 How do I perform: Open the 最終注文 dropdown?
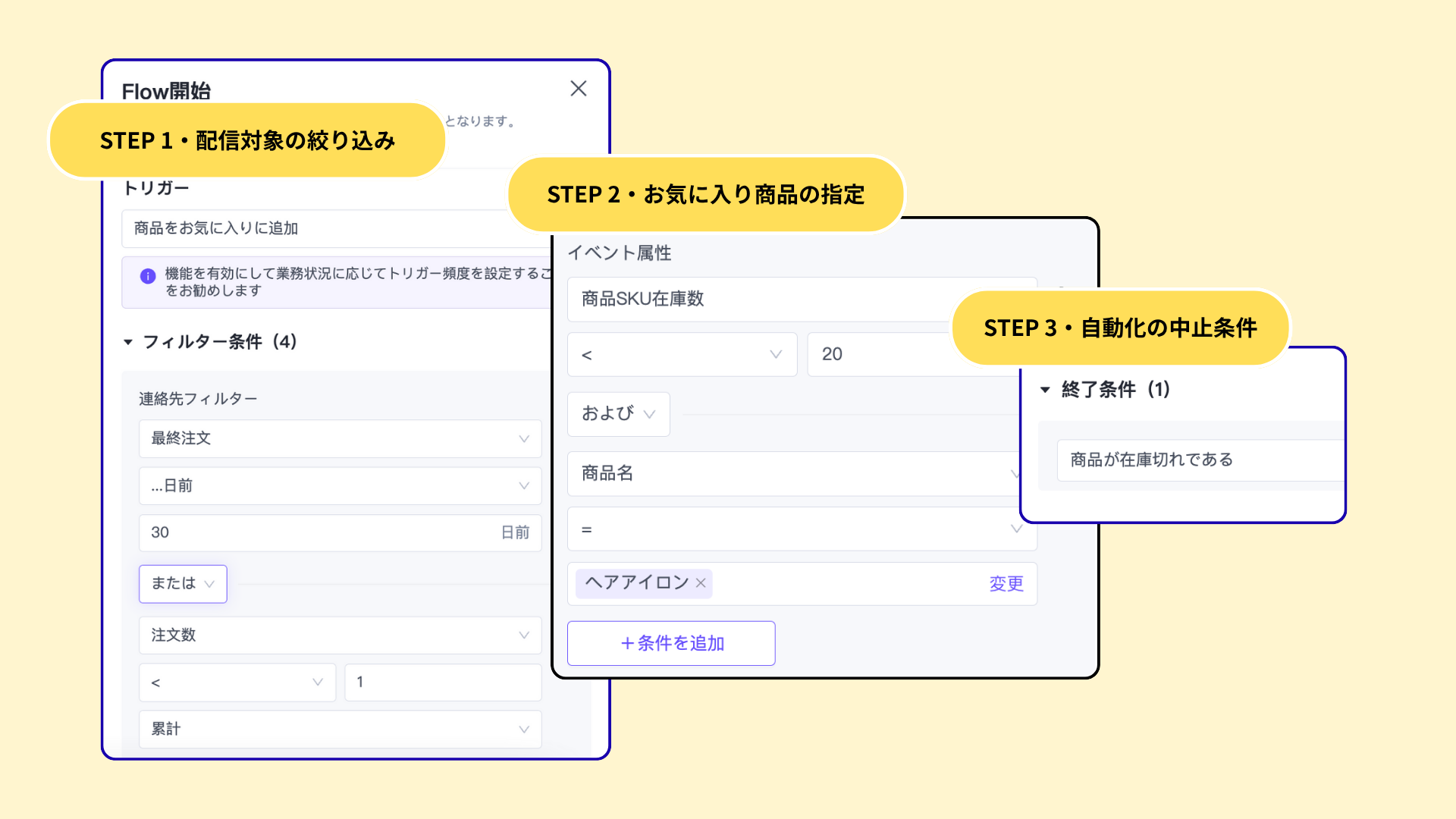339,438
